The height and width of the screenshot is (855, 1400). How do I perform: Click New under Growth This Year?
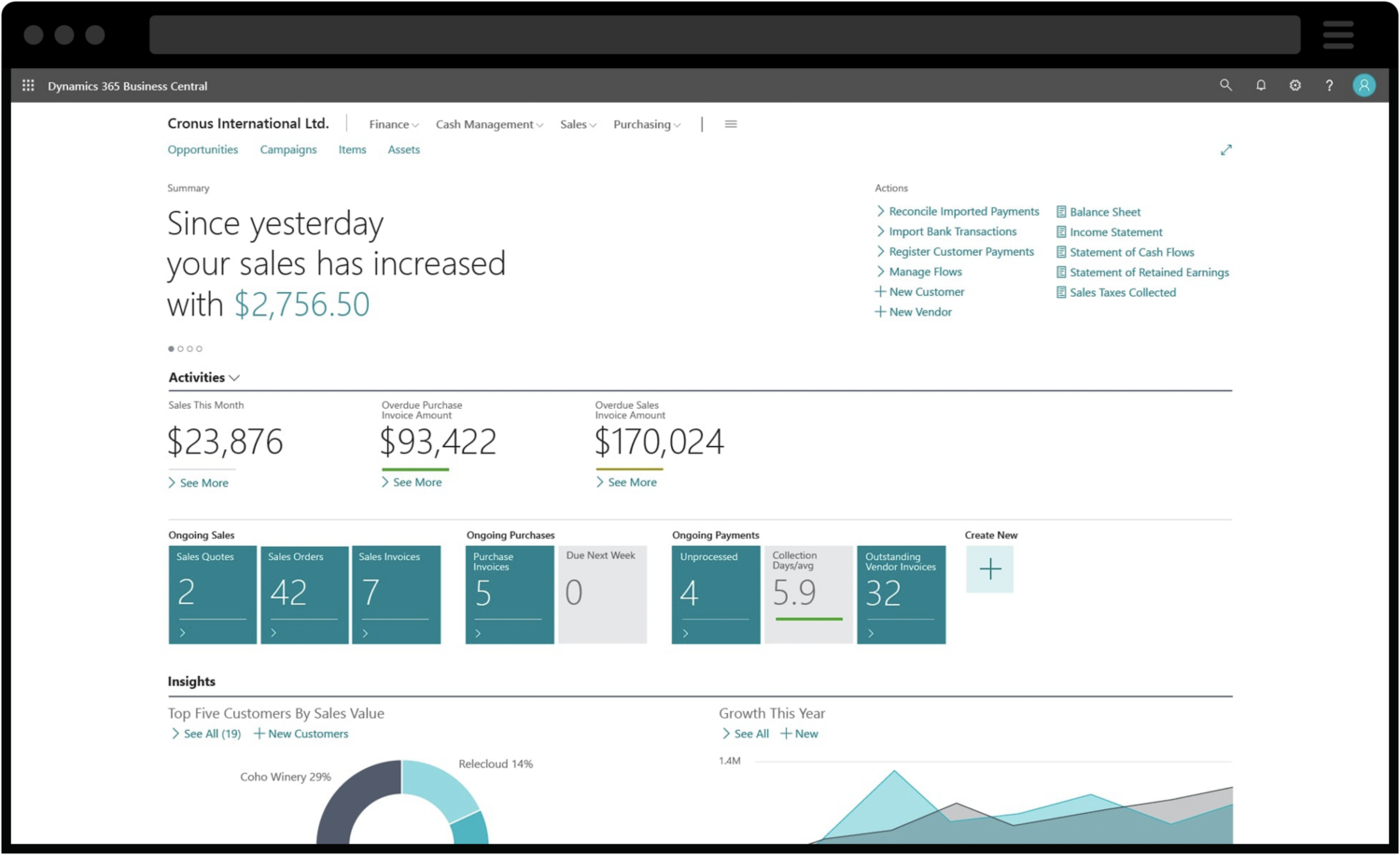799,734
